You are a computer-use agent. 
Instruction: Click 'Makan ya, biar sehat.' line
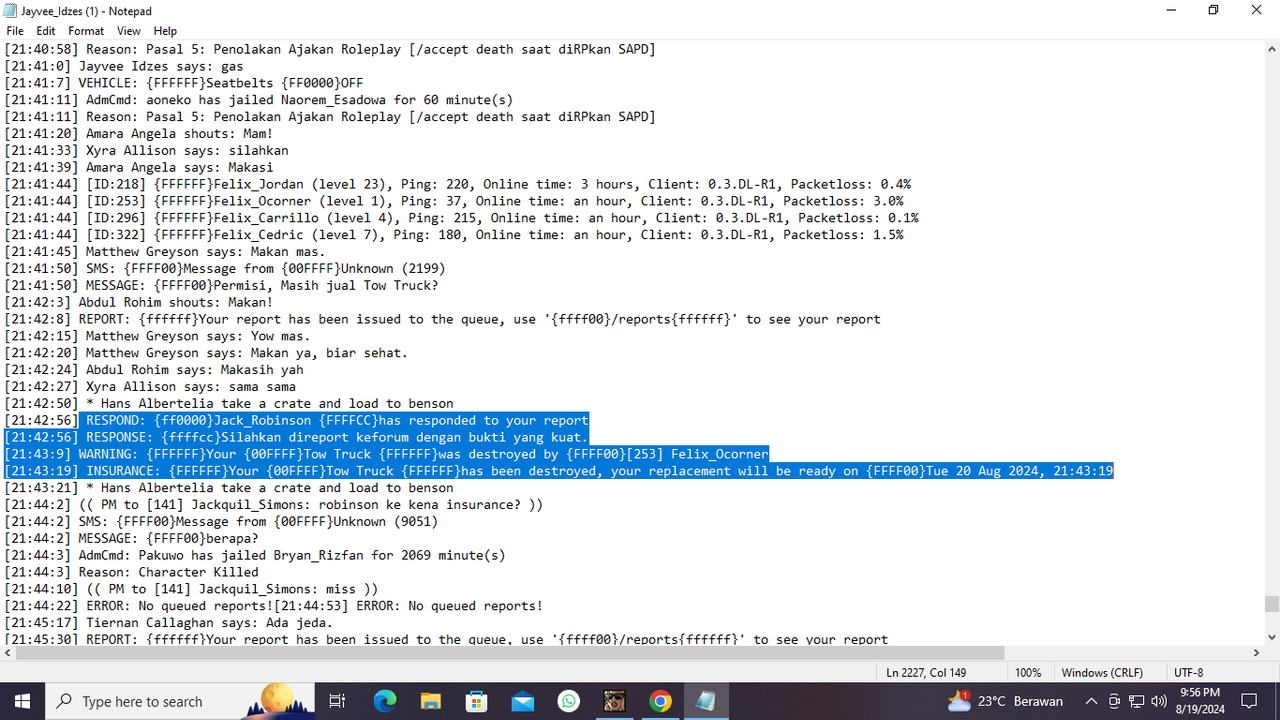[x=206, y=353]
